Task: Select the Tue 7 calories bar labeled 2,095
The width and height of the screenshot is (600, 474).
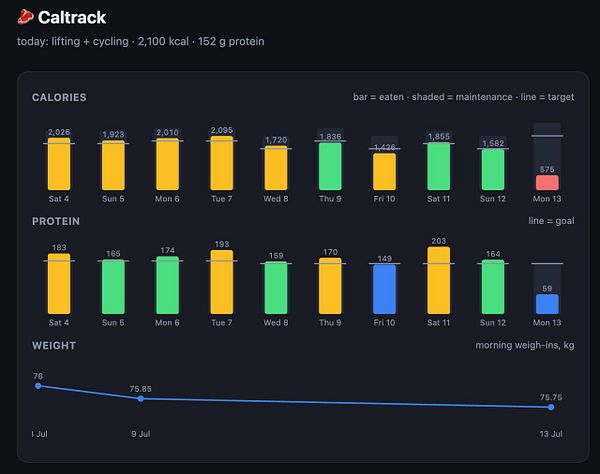Action: [222, 163]
